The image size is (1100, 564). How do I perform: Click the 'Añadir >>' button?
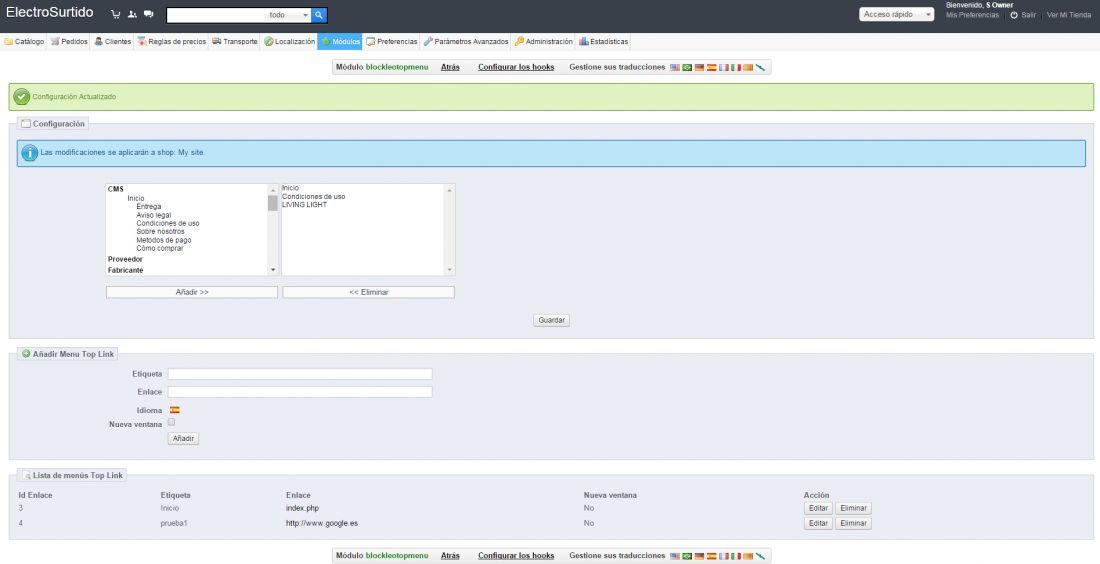coord(192,292)
